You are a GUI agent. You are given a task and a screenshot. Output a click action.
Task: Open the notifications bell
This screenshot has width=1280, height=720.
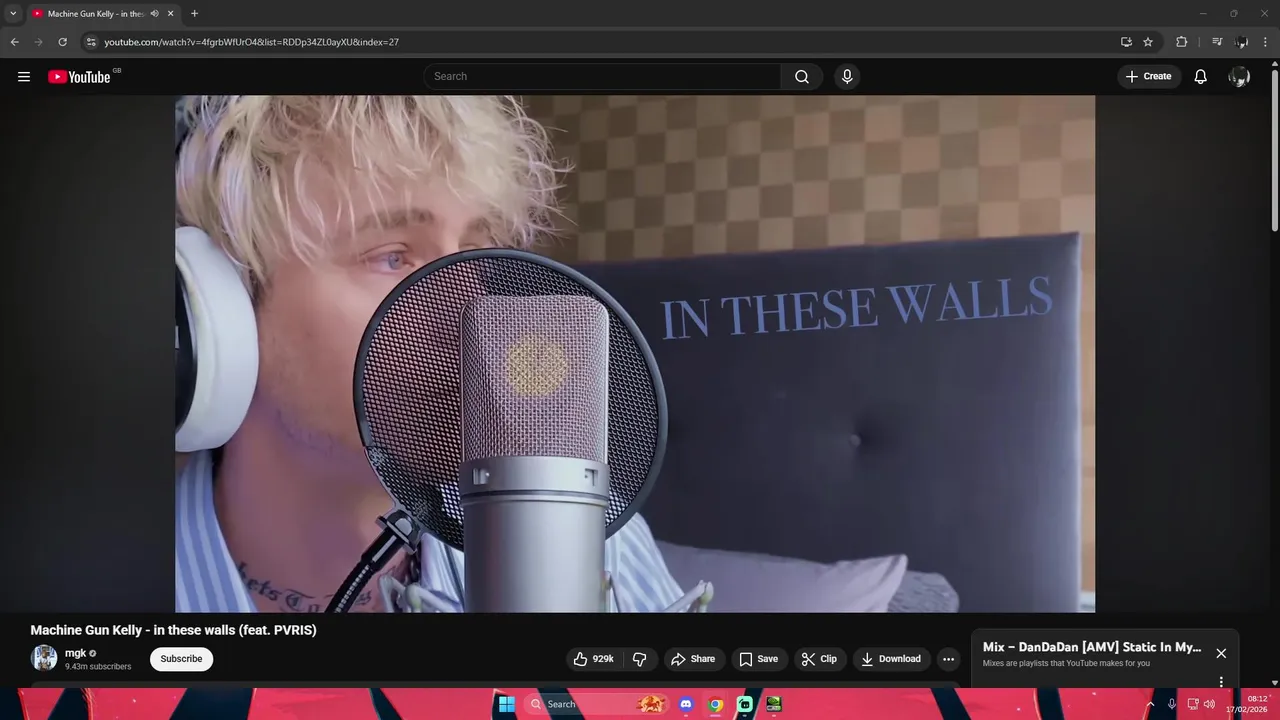(1201, 76)
